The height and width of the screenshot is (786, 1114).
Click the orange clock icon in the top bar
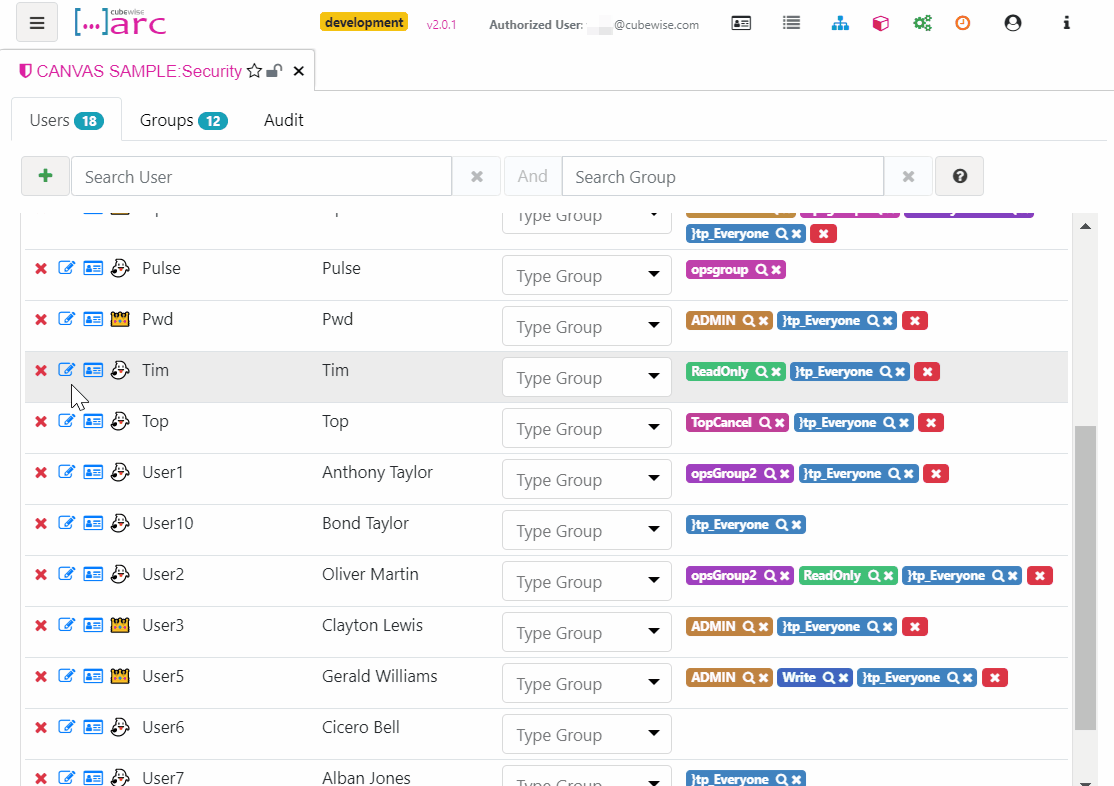point(962,22)
